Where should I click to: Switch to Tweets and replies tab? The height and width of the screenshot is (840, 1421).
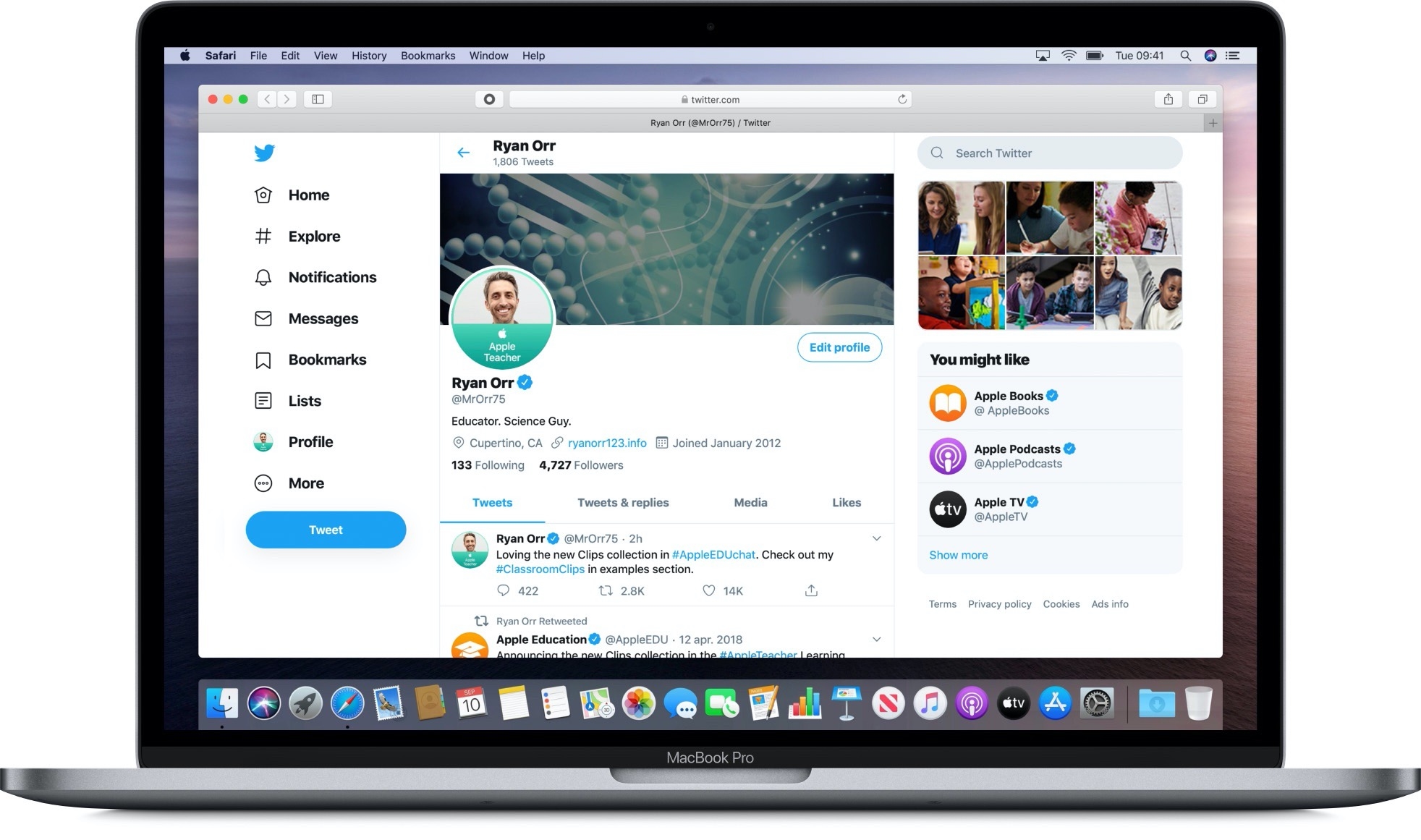(x=623, y=502)
